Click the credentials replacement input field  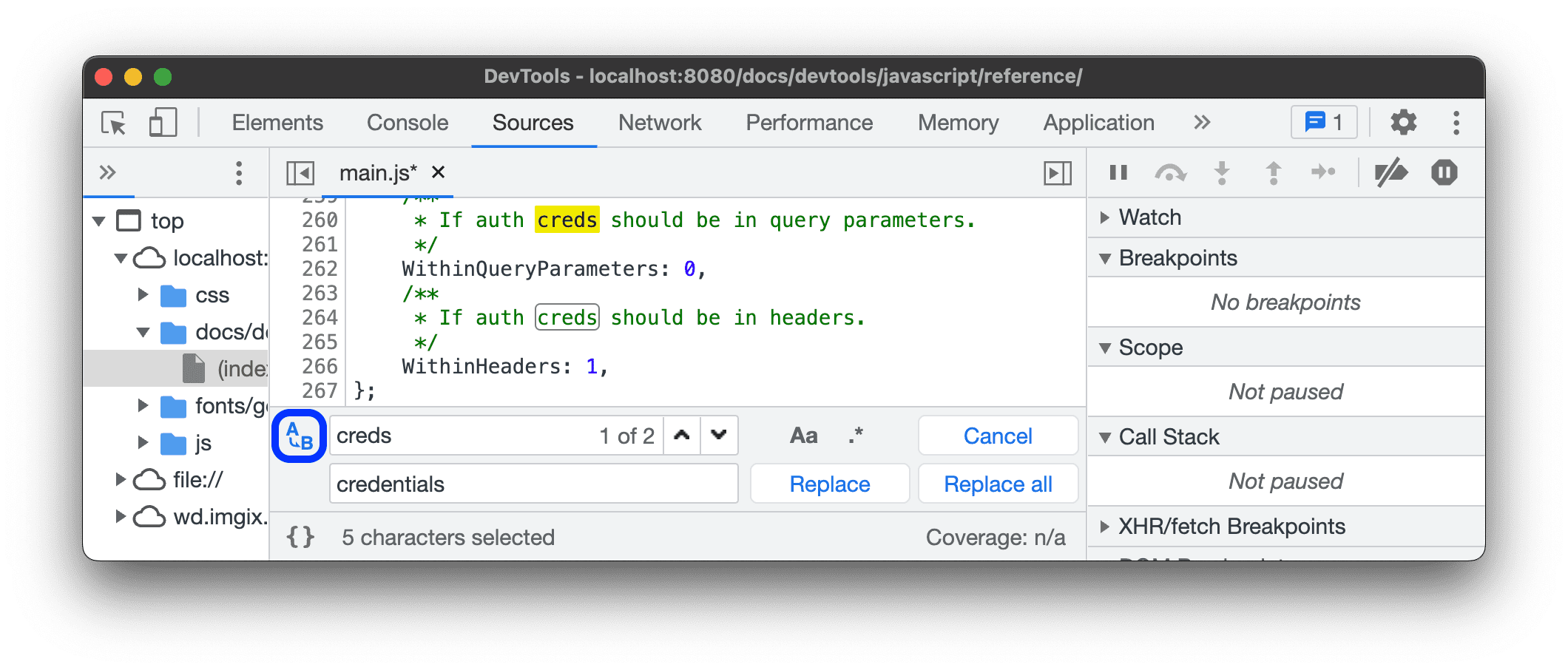coord(533,484)
